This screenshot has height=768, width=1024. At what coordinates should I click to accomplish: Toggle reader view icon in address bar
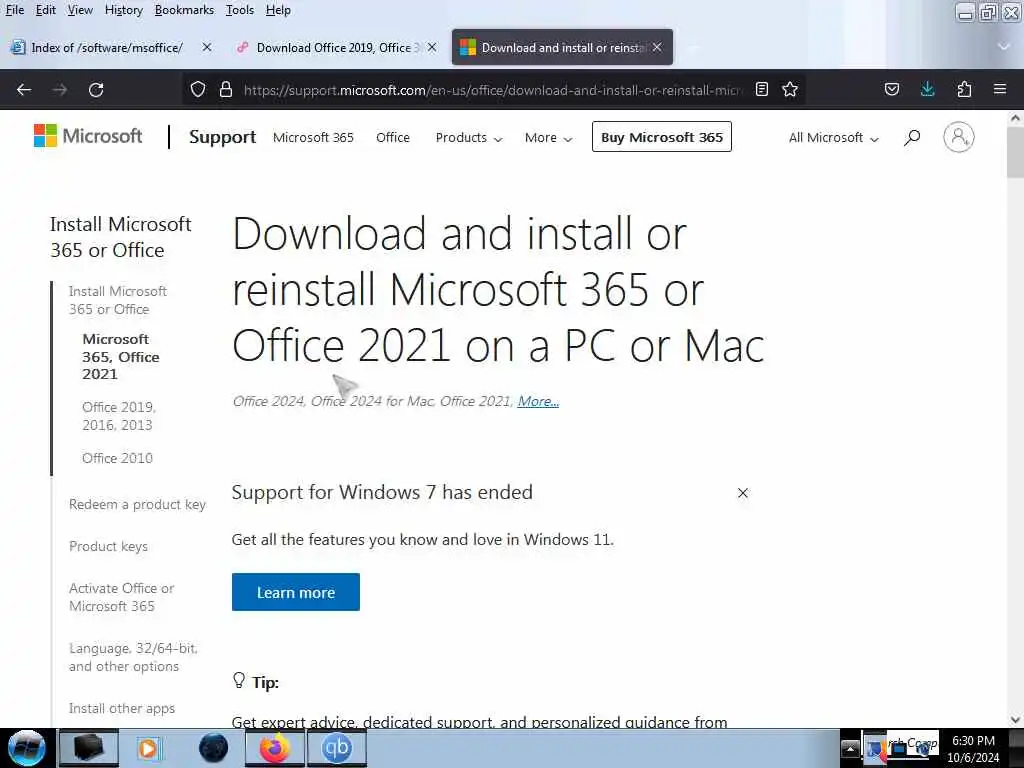pyautogui.click(x=761, y=89)
